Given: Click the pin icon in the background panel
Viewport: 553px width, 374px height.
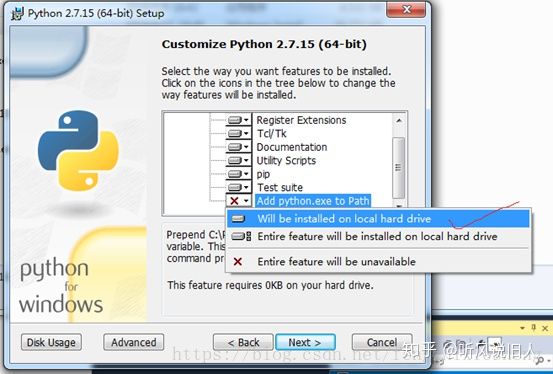Looking at the screenshot, I should pos(534,328).
